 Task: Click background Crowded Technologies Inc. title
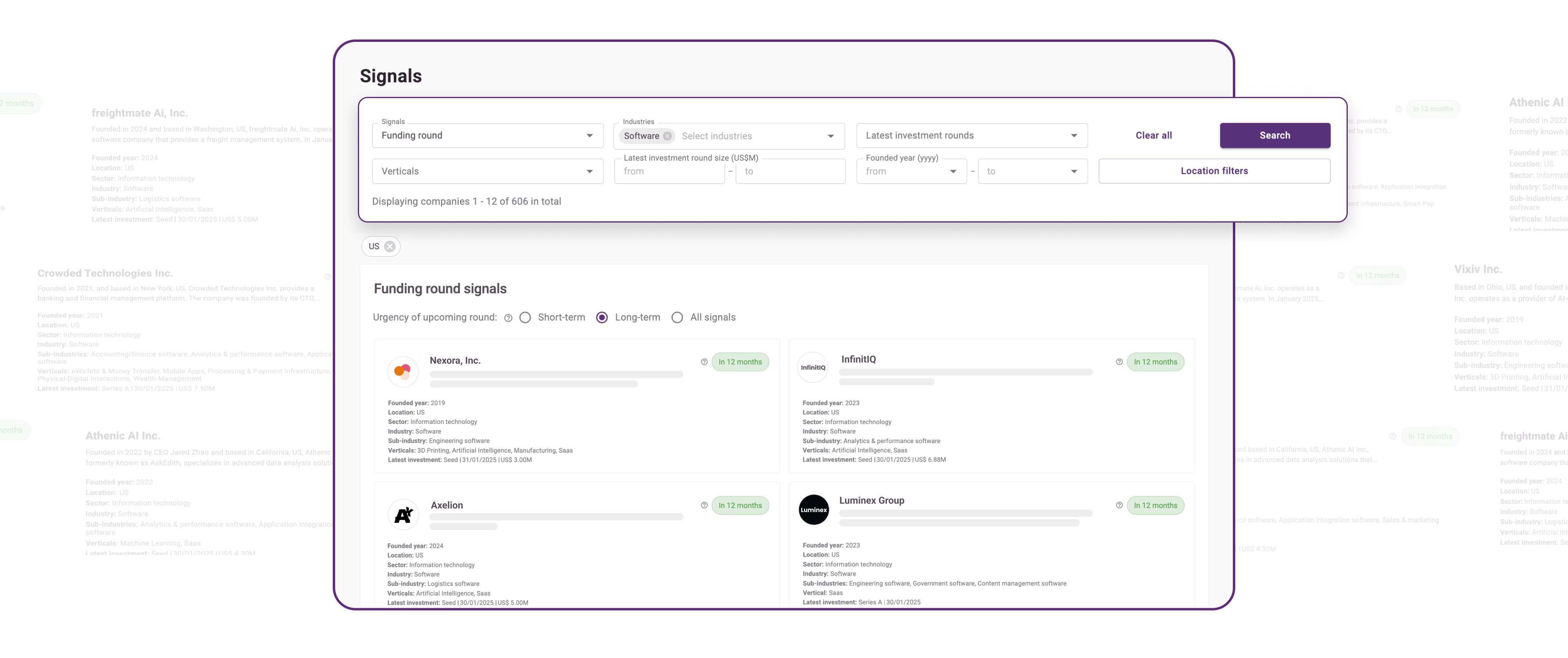click(105, 274)
